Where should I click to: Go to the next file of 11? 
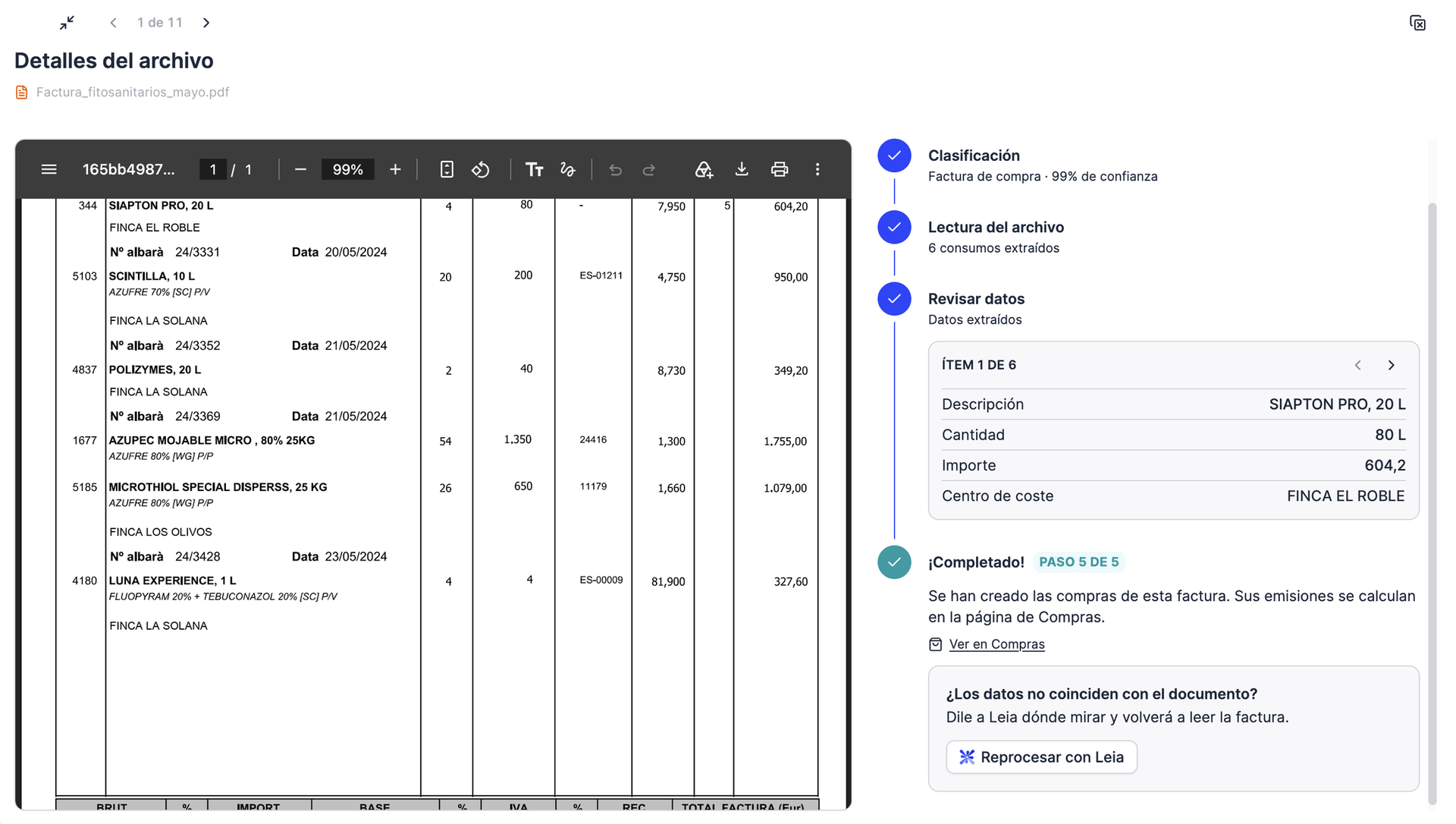(x=206, y=23)
